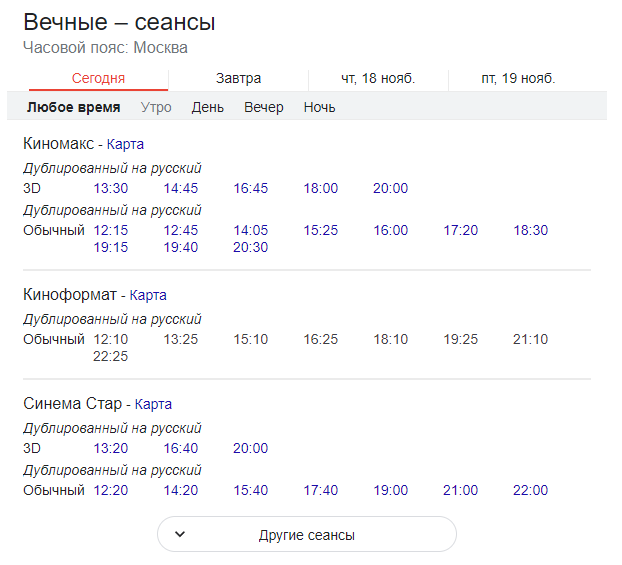
Task: Open the Киномакс Карта link
Action: [x=125, y=144]
